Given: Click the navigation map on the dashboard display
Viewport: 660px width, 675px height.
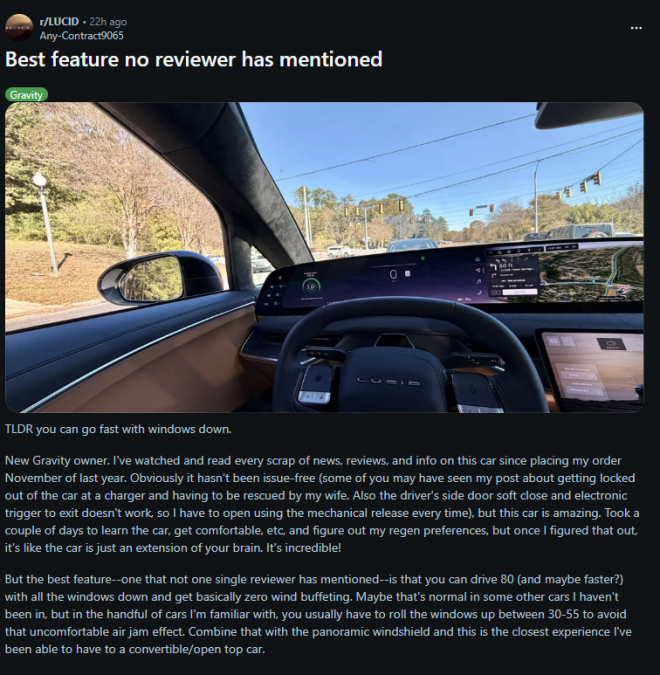Looking at the screenshot, I should pos(590,273).
